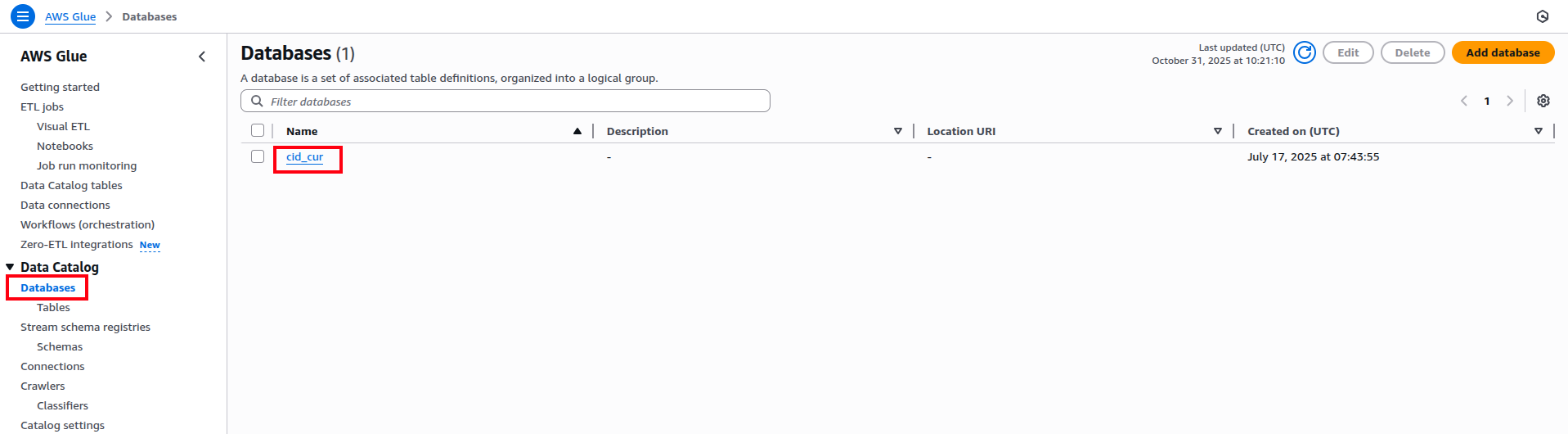
Task: Sort by Name ascending arrow
Action: point(577,131)
